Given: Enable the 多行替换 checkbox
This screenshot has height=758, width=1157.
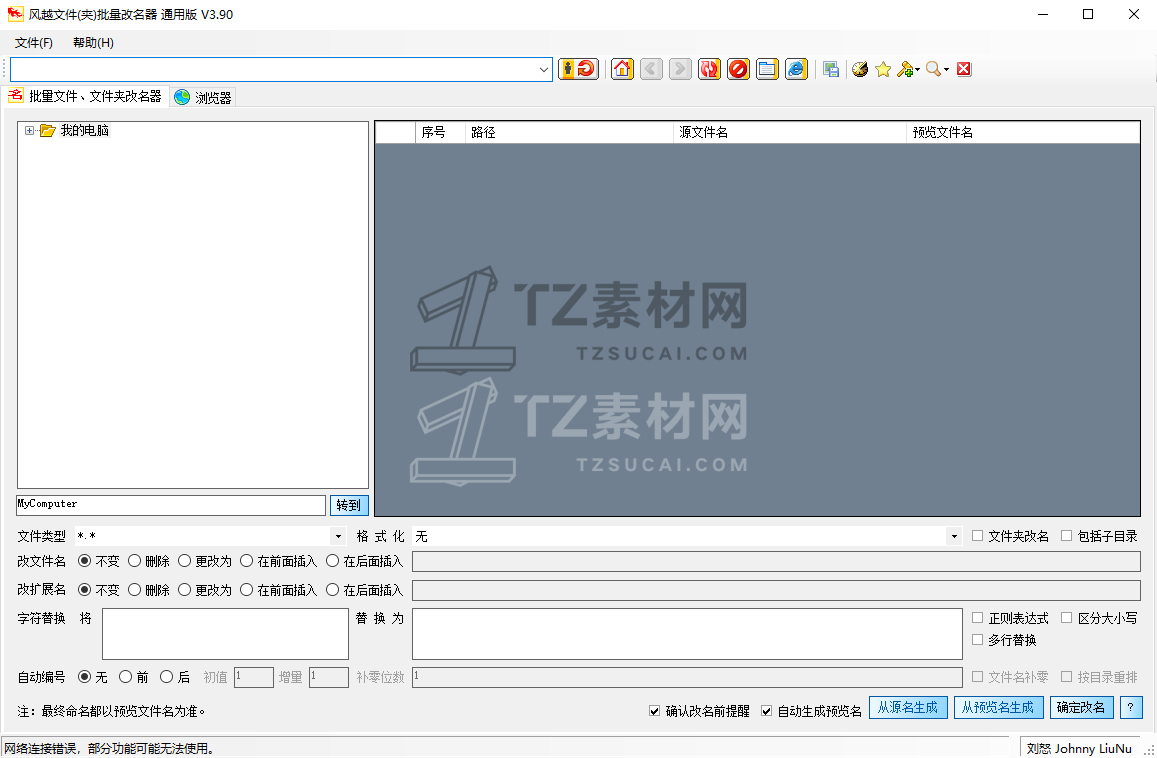Looking at the screenshot, I should (978, 640).
